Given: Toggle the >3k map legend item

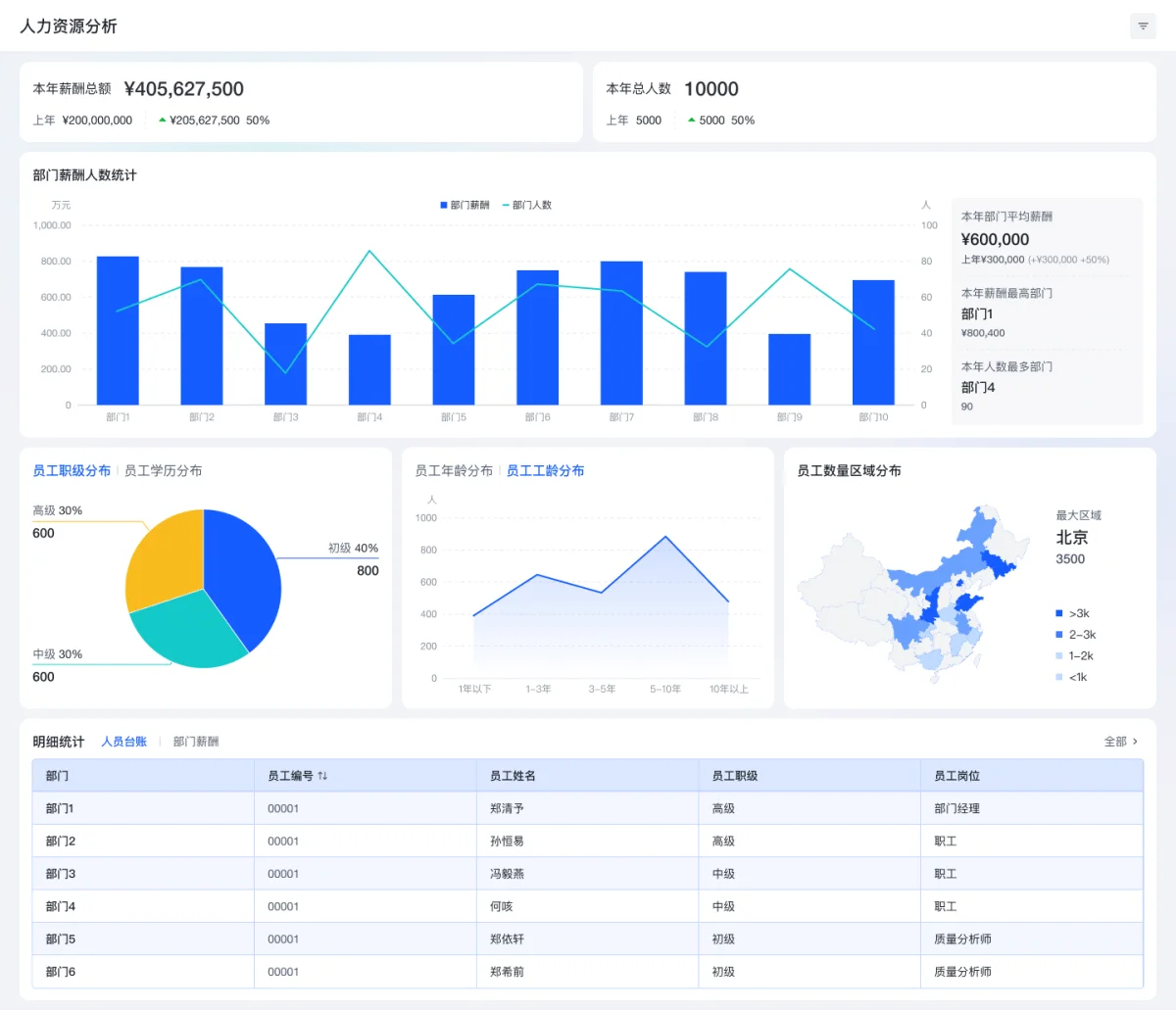Looking at the screenshot, I should (1072, 613).
